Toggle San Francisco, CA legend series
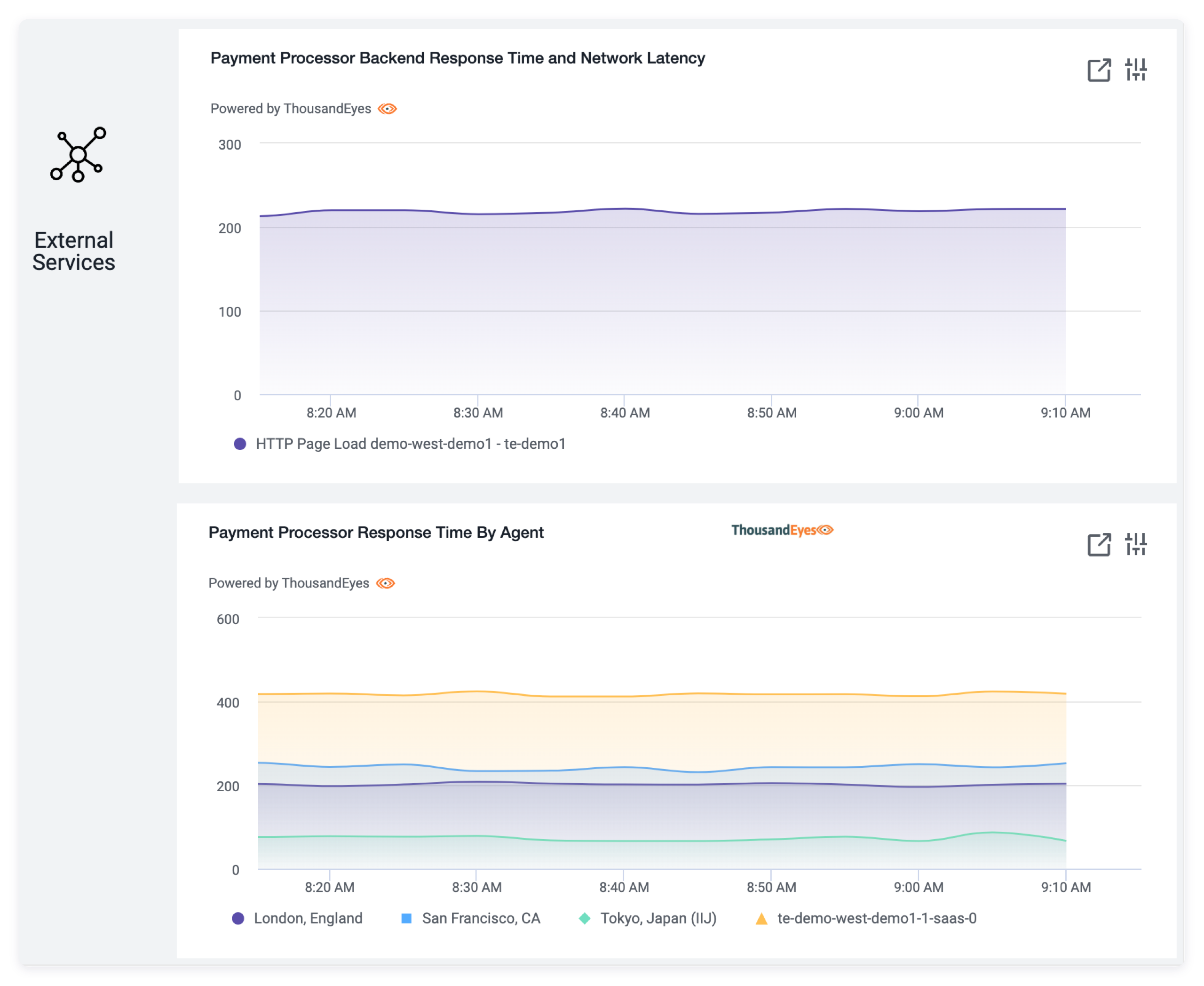The height and width of the screenshot is (986, 1204). pos(470,918)
